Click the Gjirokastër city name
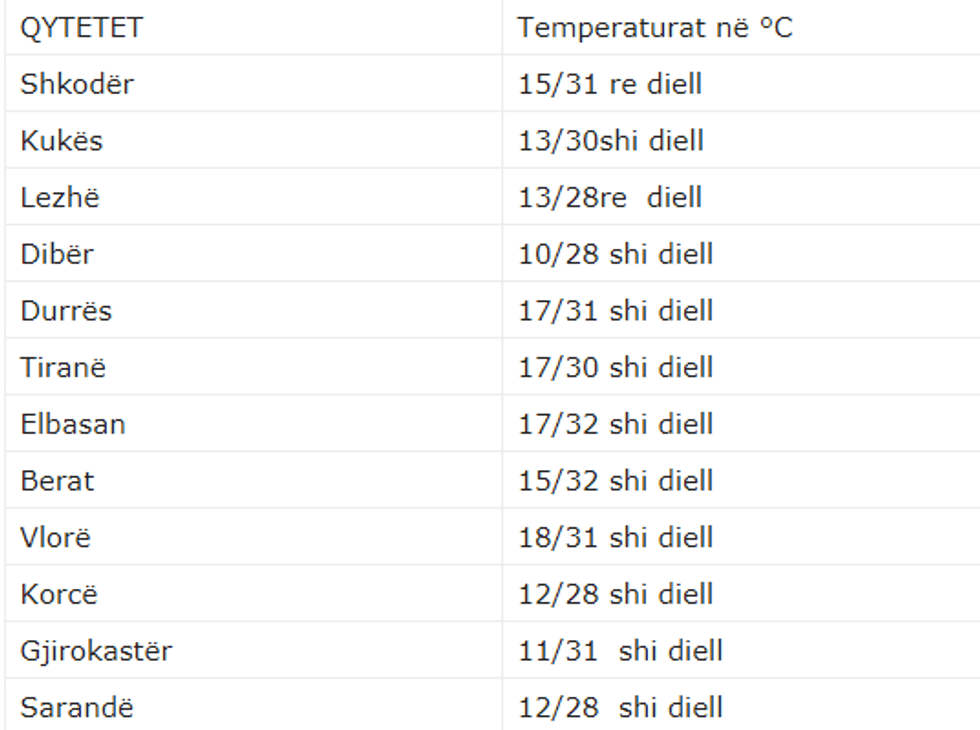Viewport: 980px width, 730px height. tap(96, 652)
